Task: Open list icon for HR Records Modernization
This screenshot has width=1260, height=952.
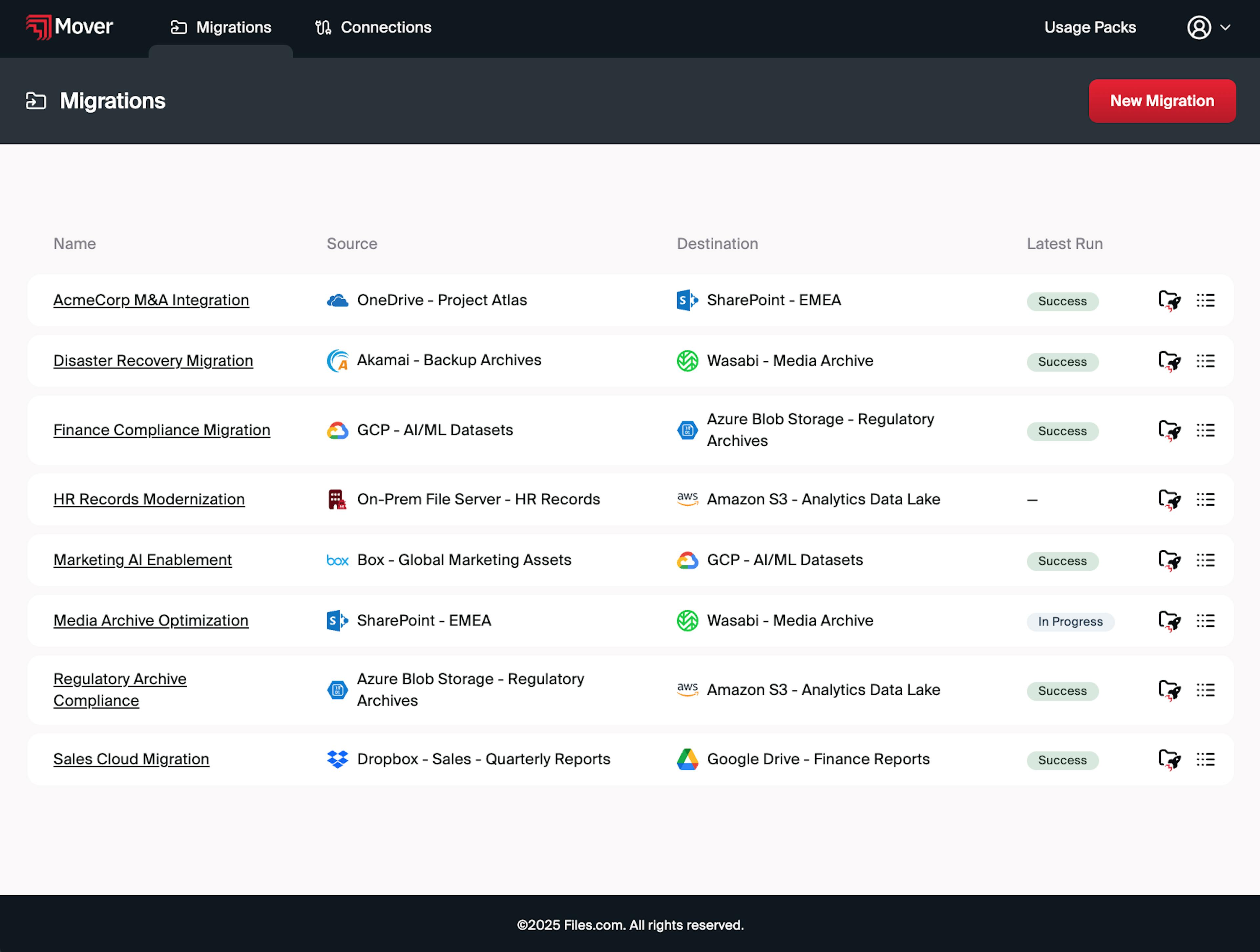Action: point(1205,499)
